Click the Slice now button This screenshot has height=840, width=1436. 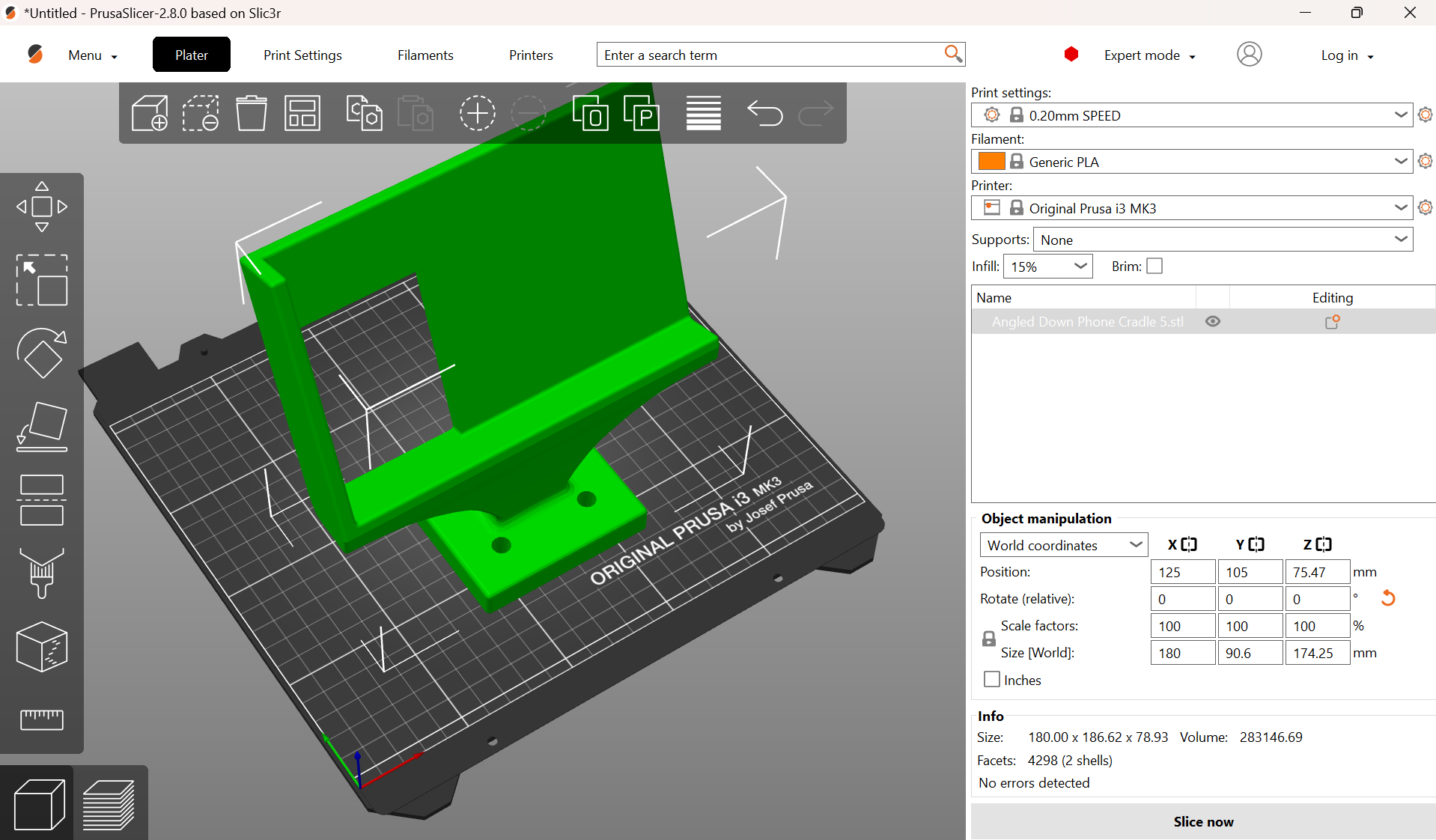(x=1203, y=821)
